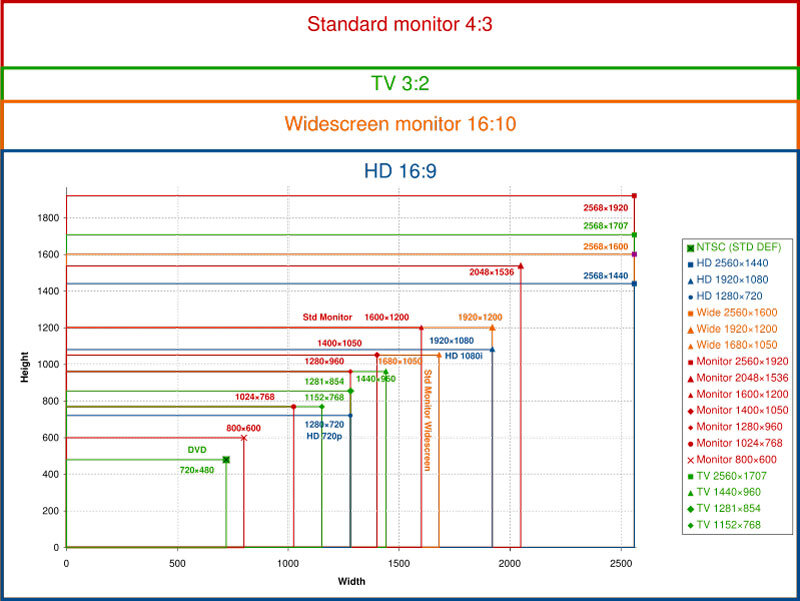Click the HD 16:9 title

point(400,171)
